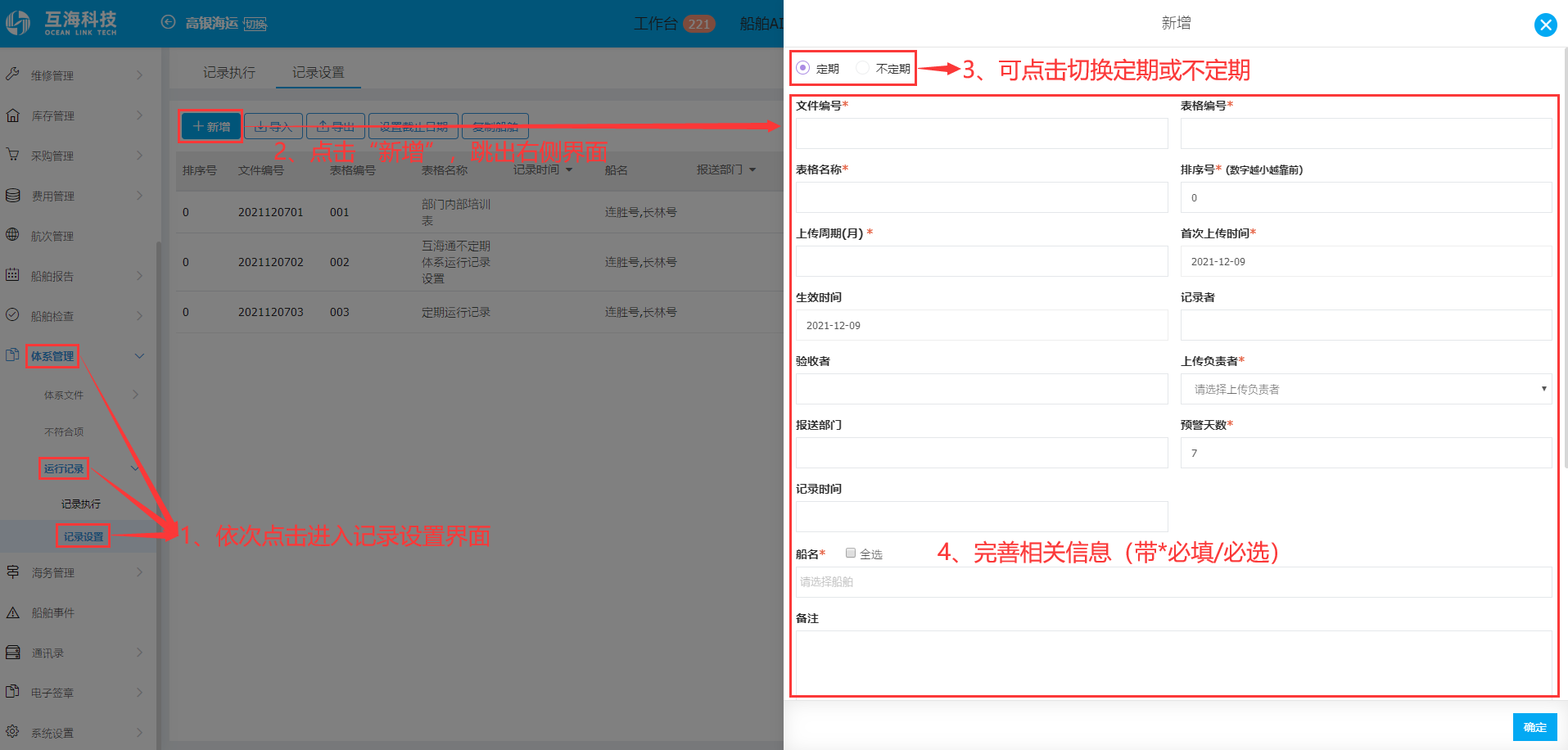Viewport: 1568px width, 750px height.
Task: Click the 海务管理 signpost icon
Action: click(12, 572)
